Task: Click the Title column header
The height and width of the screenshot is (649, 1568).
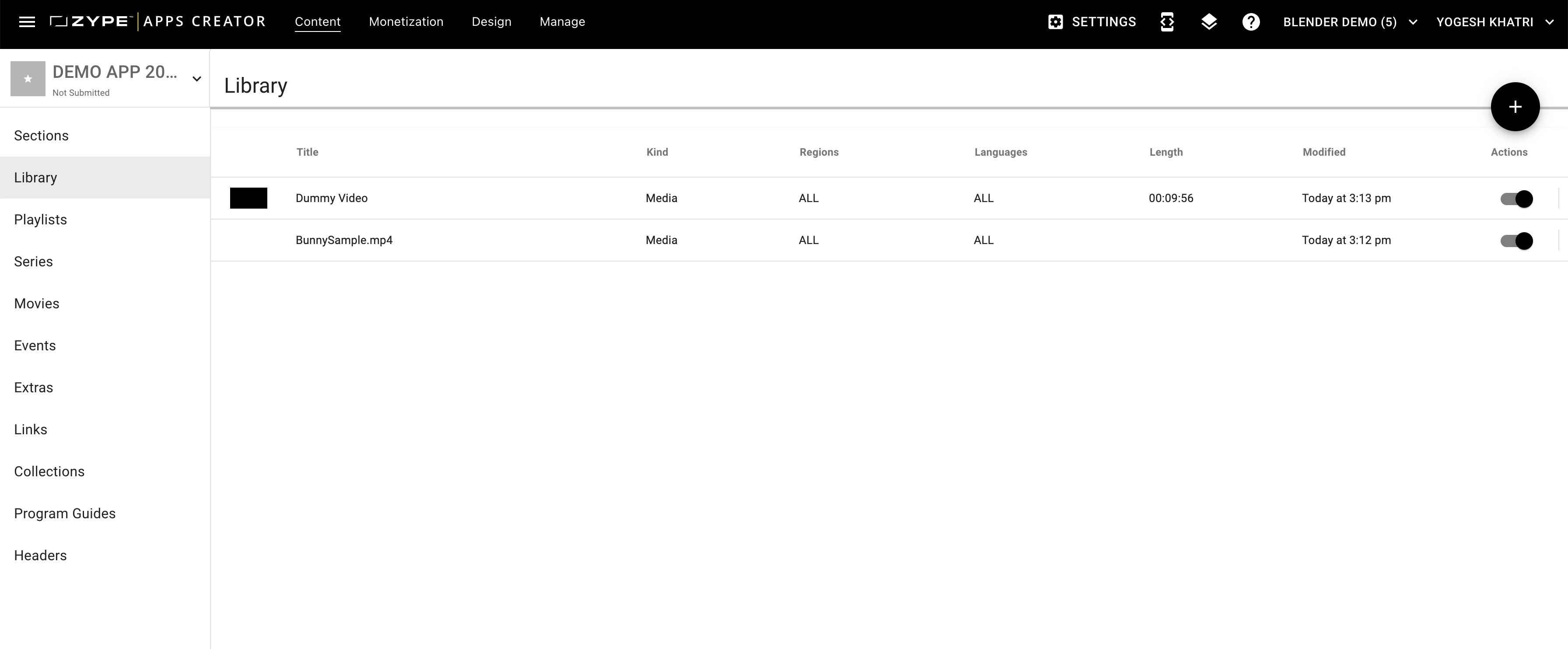Action: [x=308, y=152]
